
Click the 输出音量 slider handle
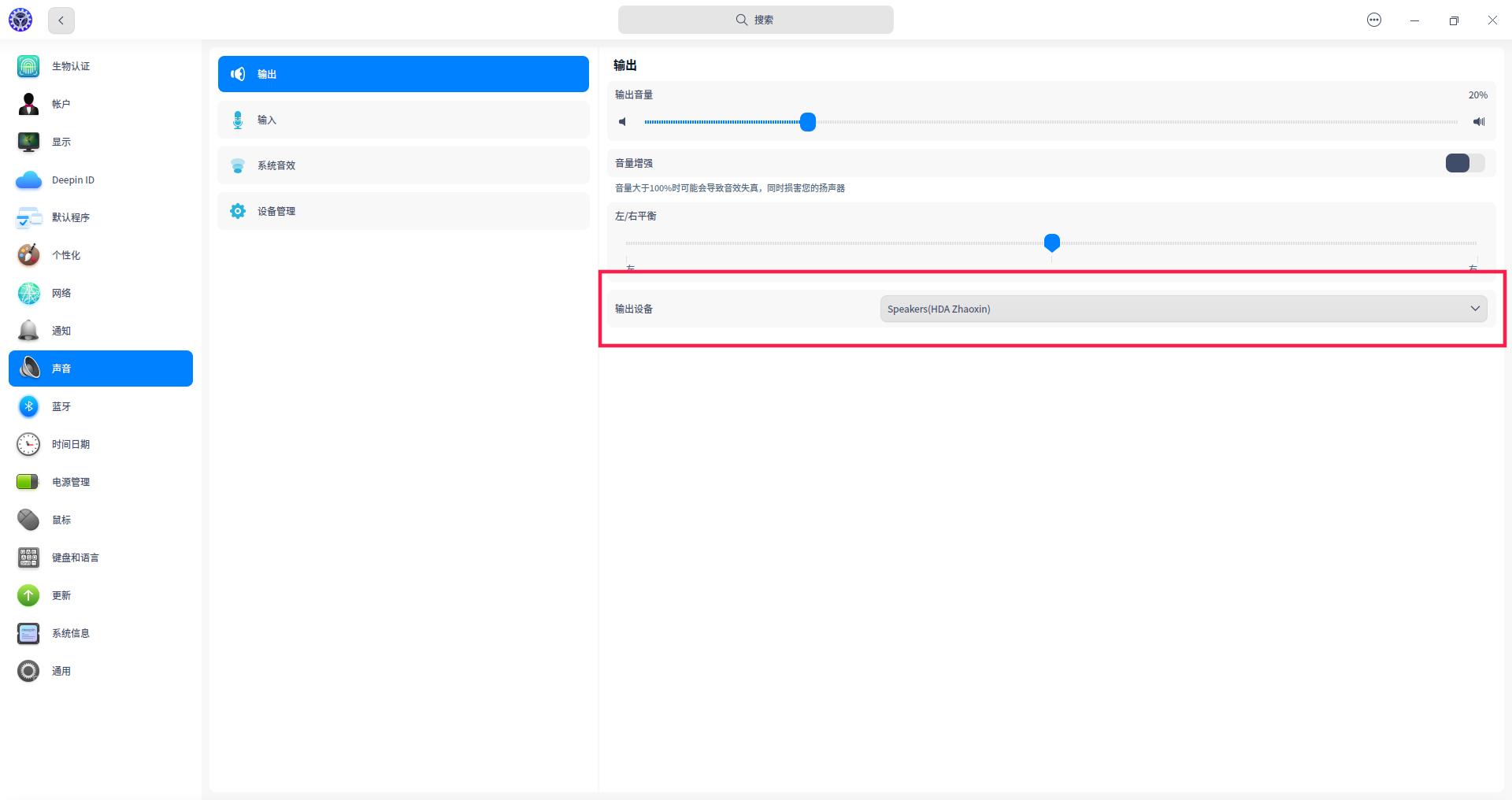807,122
